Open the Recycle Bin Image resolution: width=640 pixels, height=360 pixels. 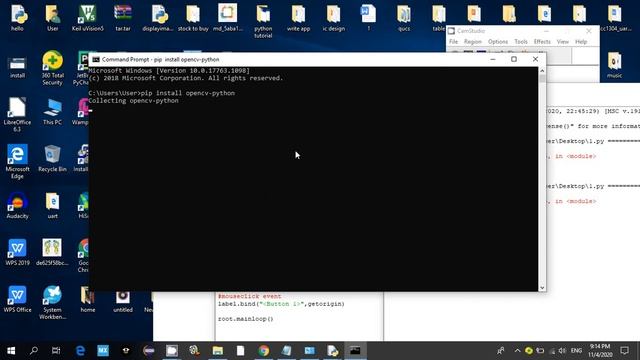(52, 158)
